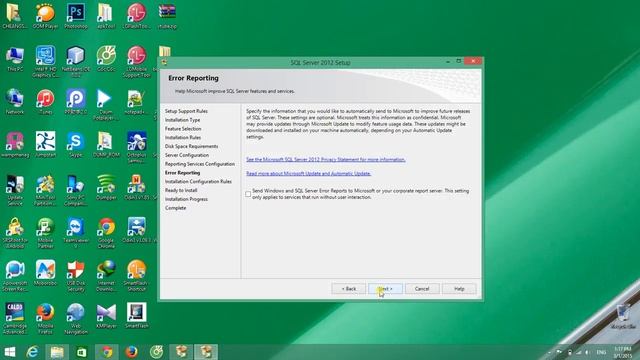This screenshot has width=640, height=360.
Task: Open the taskbar clock and date
Action: tap(623, 352)
